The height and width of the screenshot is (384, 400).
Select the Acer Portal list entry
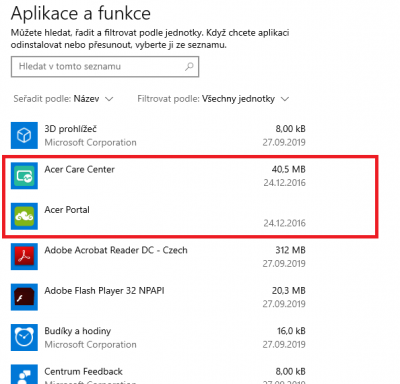pyautogui.click(x=158, y=216)
